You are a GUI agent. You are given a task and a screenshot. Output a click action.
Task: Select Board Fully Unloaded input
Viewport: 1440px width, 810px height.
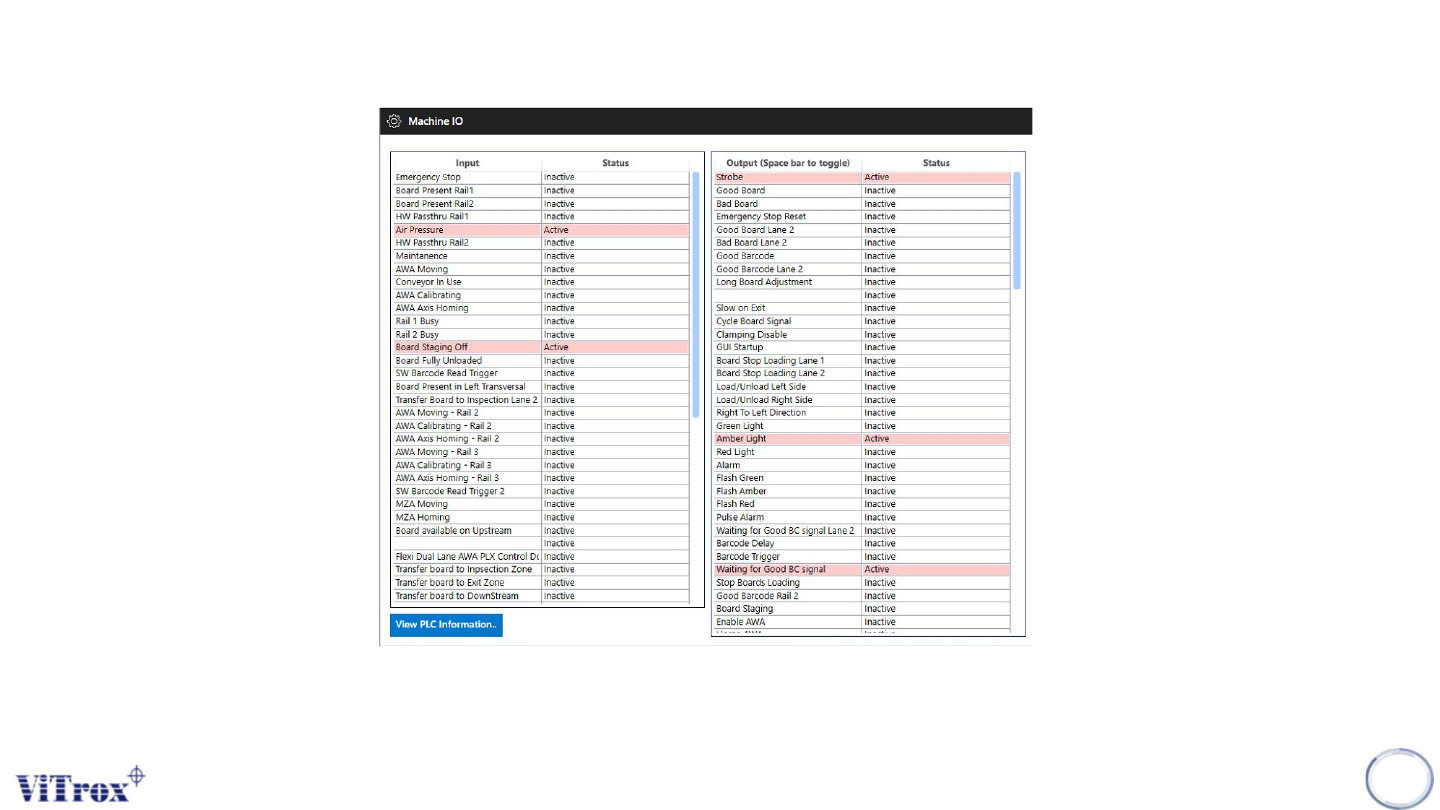click(x=541, y=360)
